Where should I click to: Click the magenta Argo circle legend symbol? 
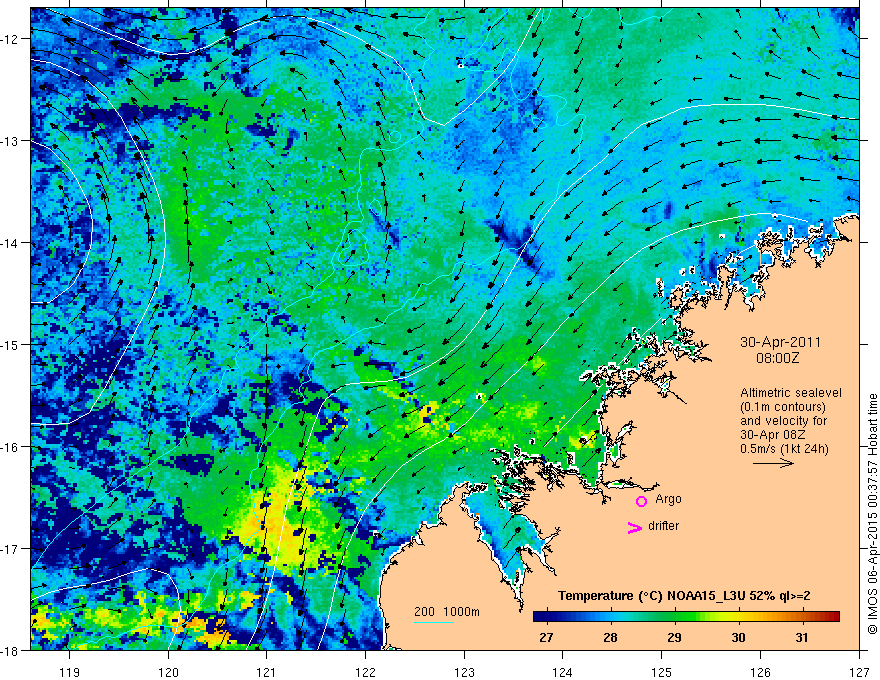pyautogui.click(x=641, y=502)
